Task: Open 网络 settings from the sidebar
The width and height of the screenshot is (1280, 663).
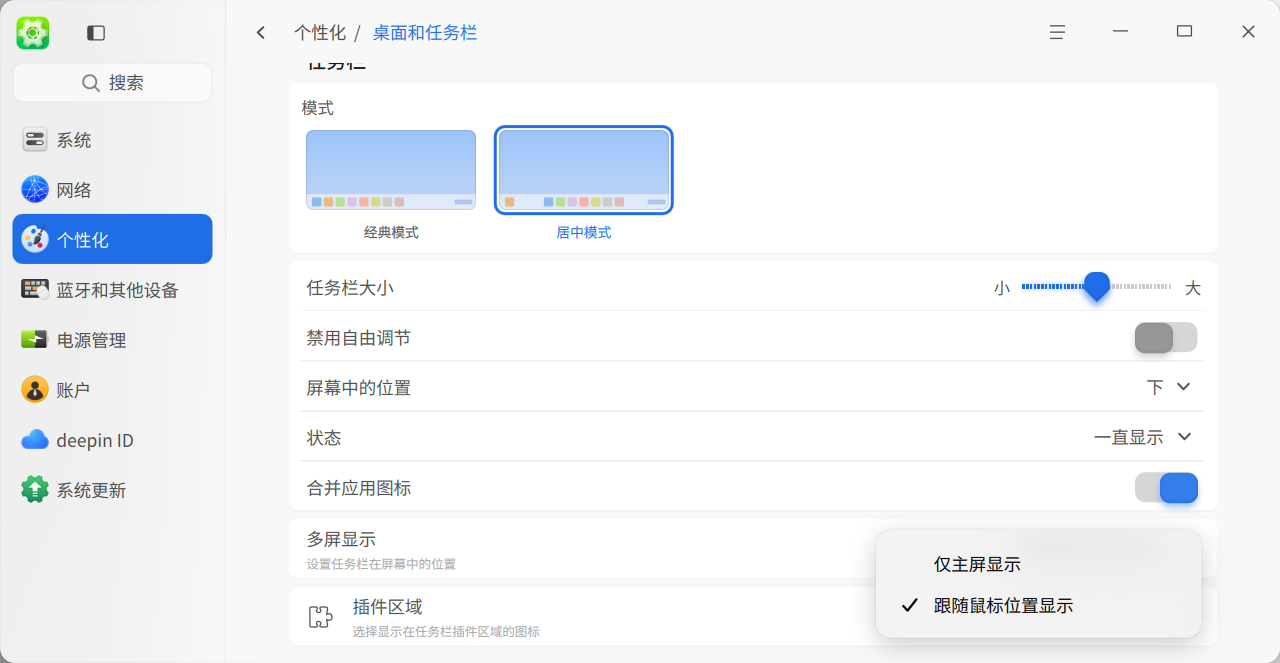Action: (112, 190)
